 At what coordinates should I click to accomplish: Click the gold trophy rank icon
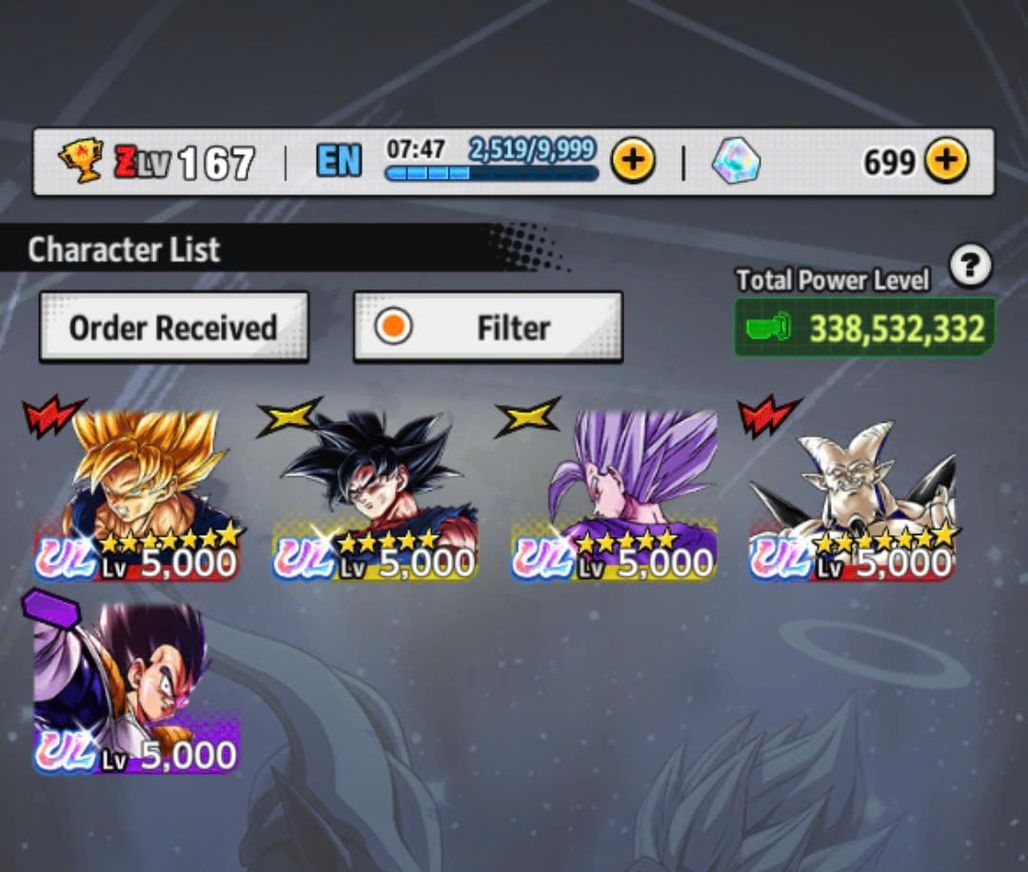tap(81, 161)
